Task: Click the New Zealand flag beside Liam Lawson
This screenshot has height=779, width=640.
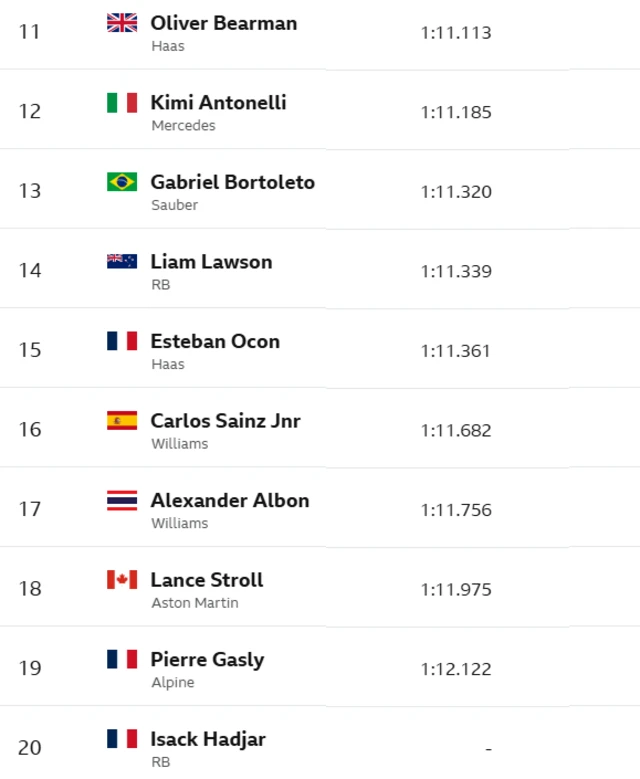Action: [122, 261]
